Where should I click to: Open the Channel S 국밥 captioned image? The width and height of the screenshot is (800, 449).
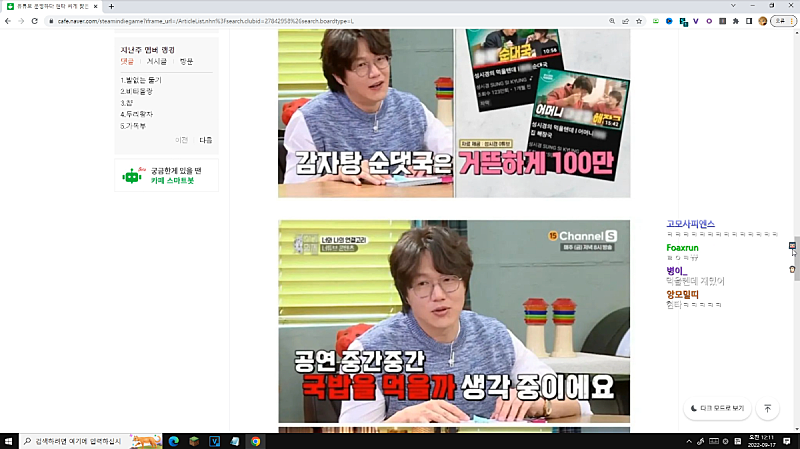tap(454, 321)
